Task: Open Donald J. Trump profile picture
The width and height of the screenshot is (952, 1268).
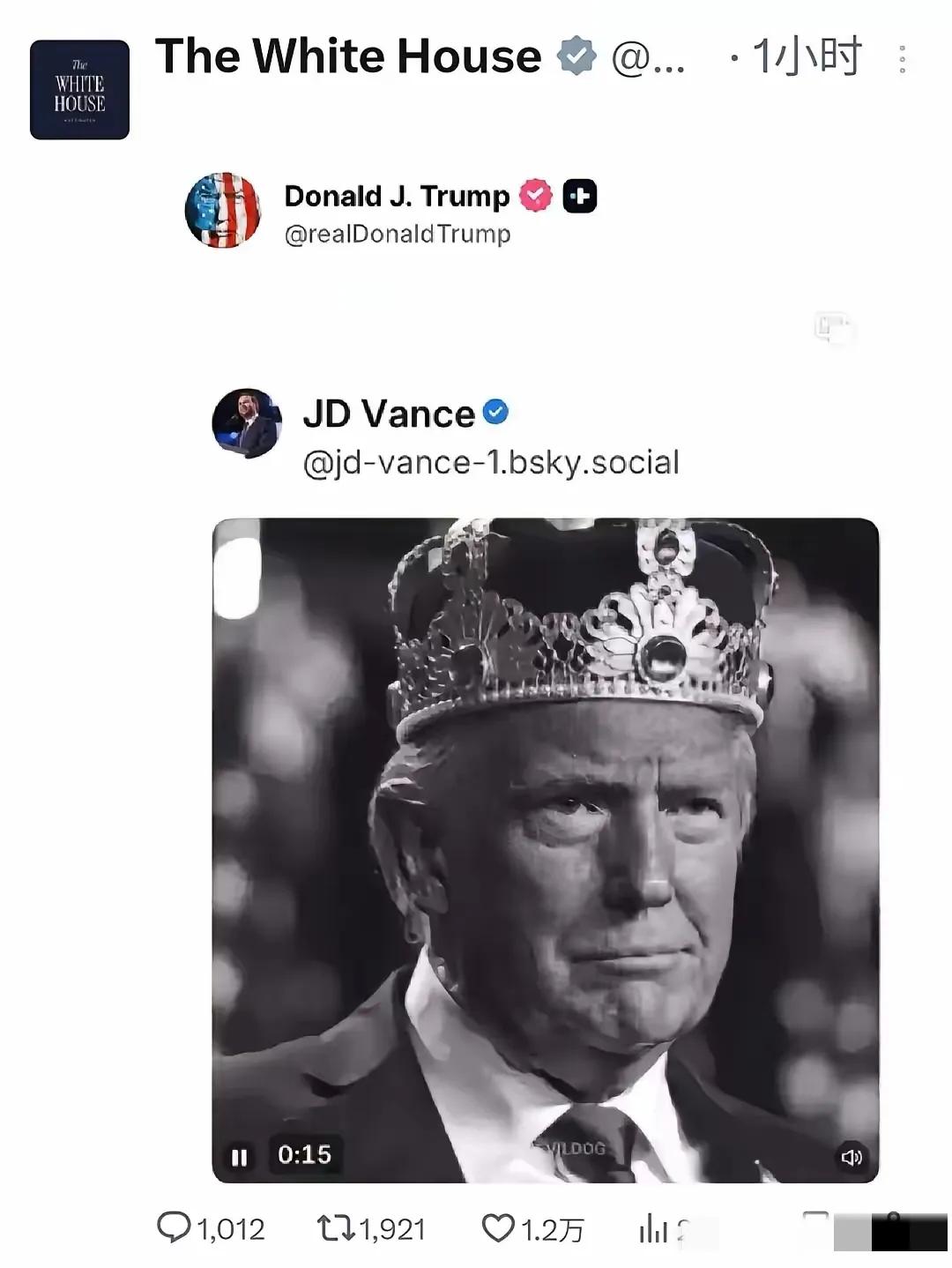Action: [x=223, y=210]
